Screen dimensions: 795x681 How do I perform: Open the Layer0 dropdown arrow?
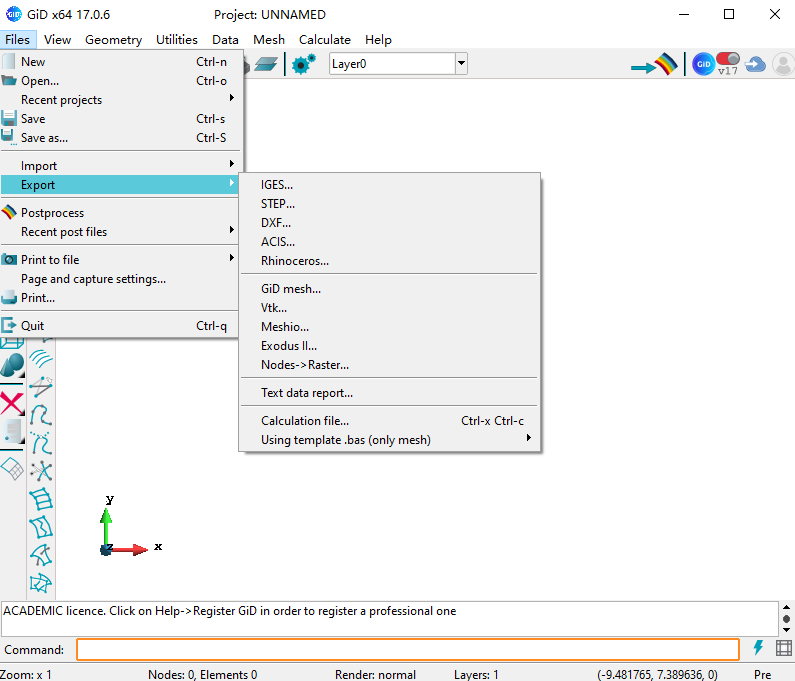tap(461, 64)
